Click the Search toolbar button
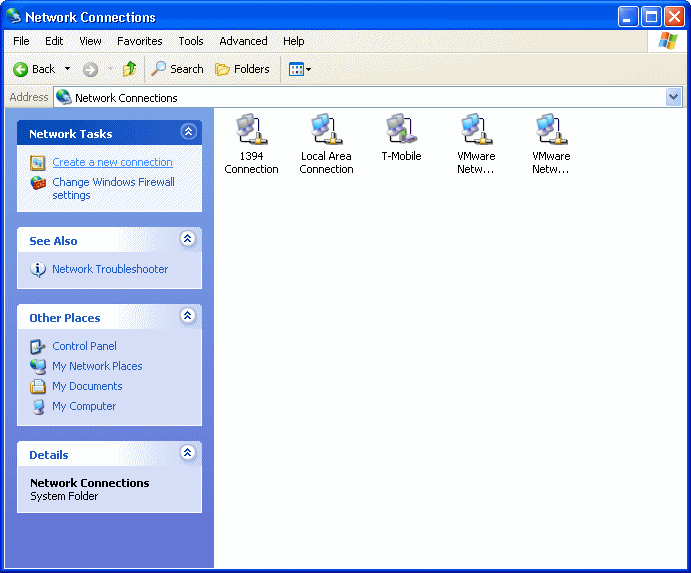The width and height of the screenshot is (691, 573). click(177, 69)
